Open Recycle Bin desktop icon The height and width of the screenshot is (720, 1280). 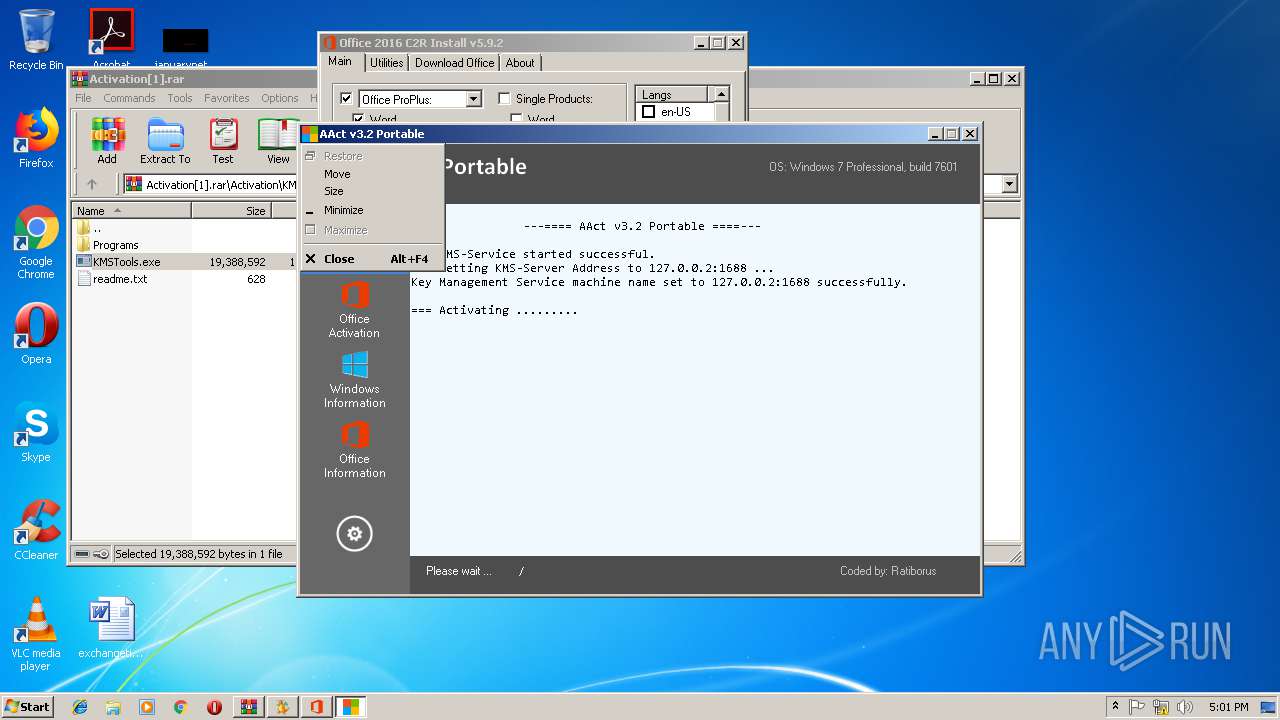tap(36, 40)
